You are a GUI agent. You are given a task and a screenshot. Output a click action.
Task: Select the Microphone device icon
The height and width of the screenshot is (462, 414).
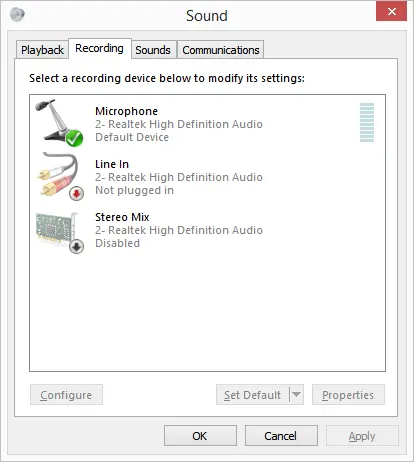[x=59, y=122]
